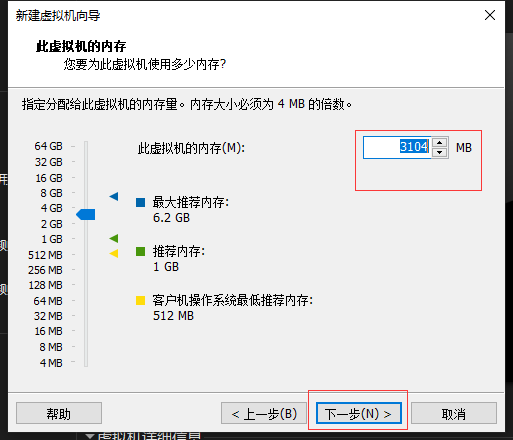Click the 推荐内存: label
This screenshot has height=440, width=513.
(179, 251)
